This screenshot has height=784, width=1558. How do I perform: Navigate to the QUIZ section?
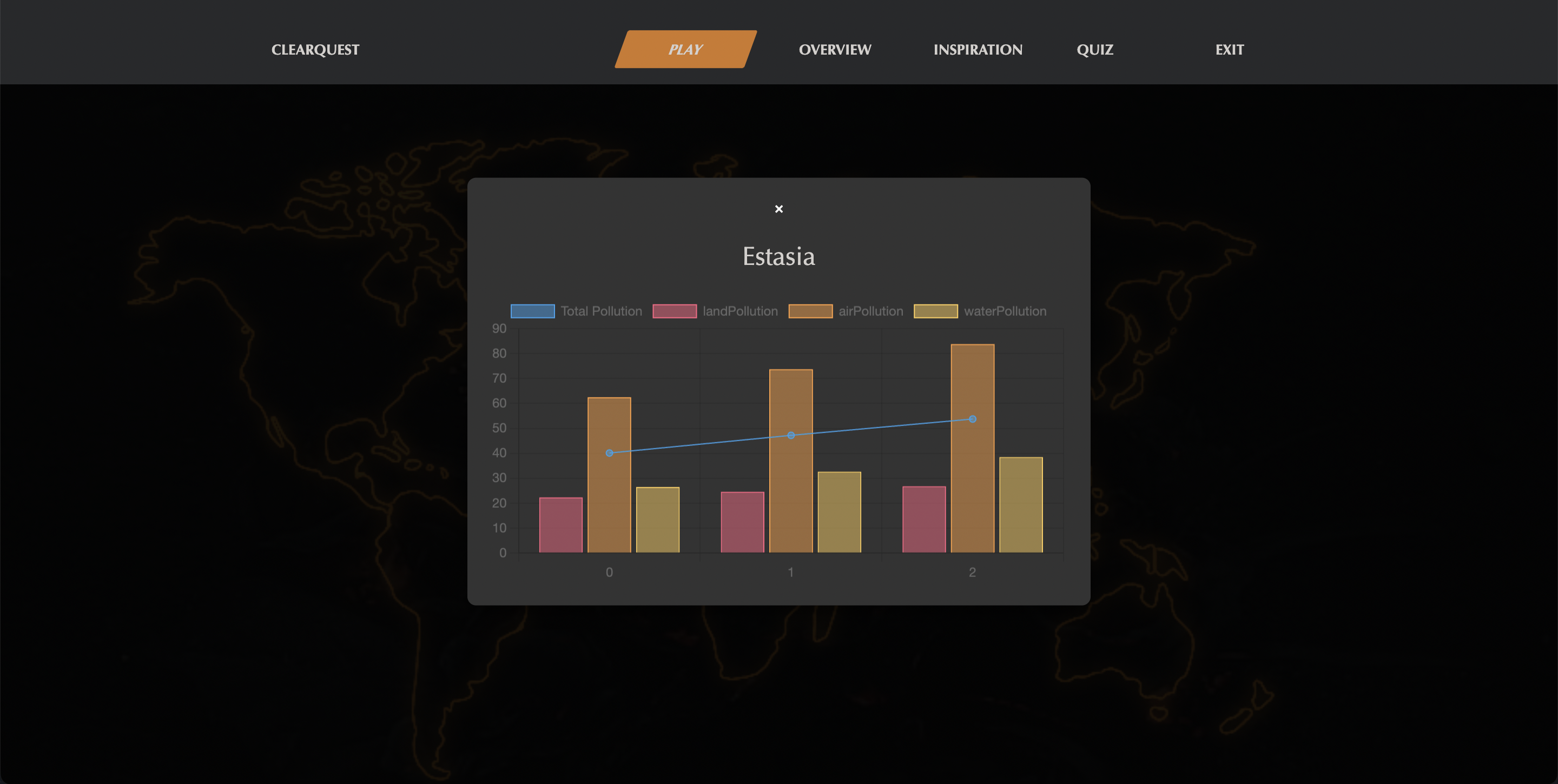(1095, 50)
